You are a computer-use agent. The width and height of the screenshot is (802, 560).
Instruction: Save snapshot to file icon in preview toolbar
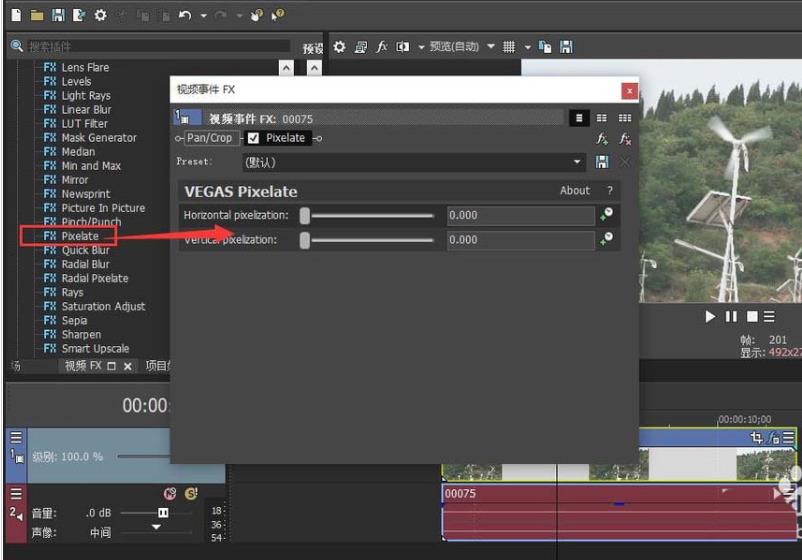[x=566, y=47]
